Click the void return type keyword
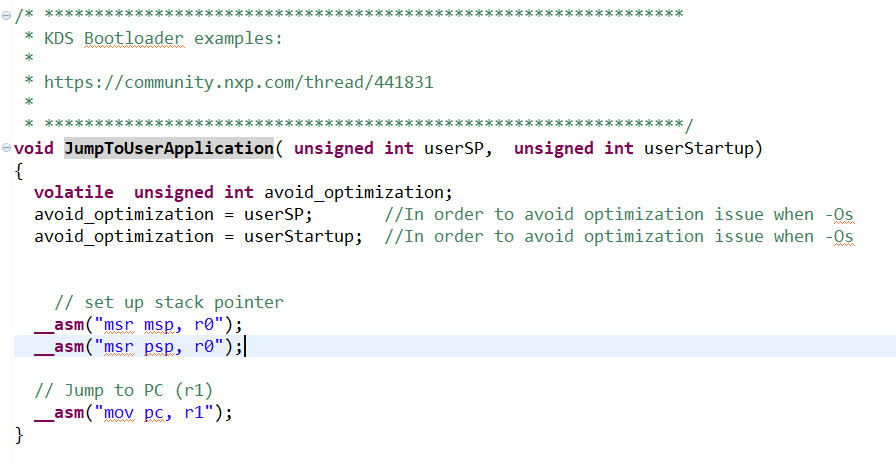 click(34, 148)
